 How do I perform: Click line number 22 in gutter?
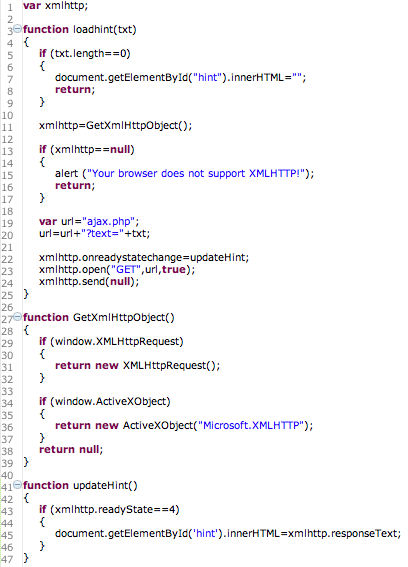[x=7, y=259]
